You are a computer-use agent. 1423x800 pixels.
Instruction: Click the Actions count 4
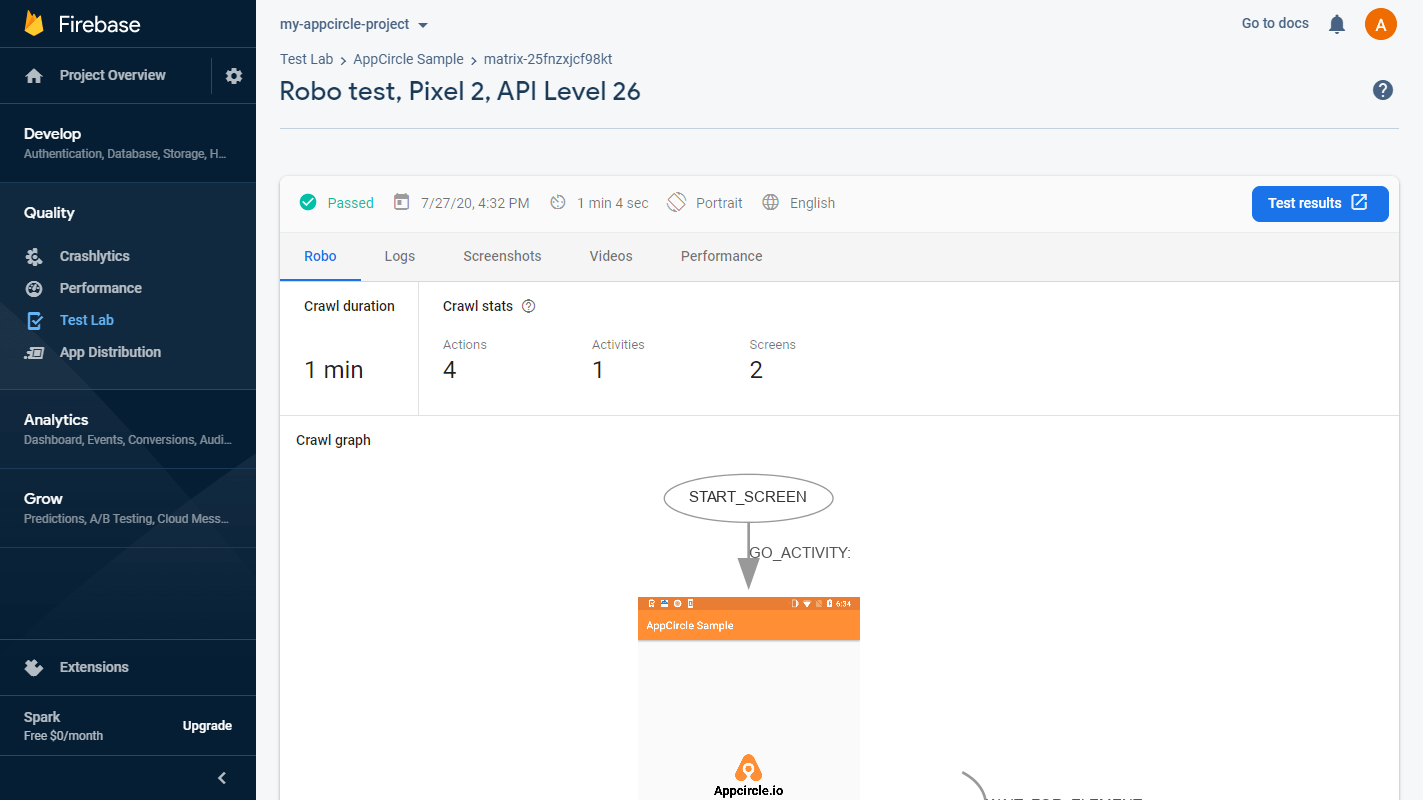(x=449, y=370)
